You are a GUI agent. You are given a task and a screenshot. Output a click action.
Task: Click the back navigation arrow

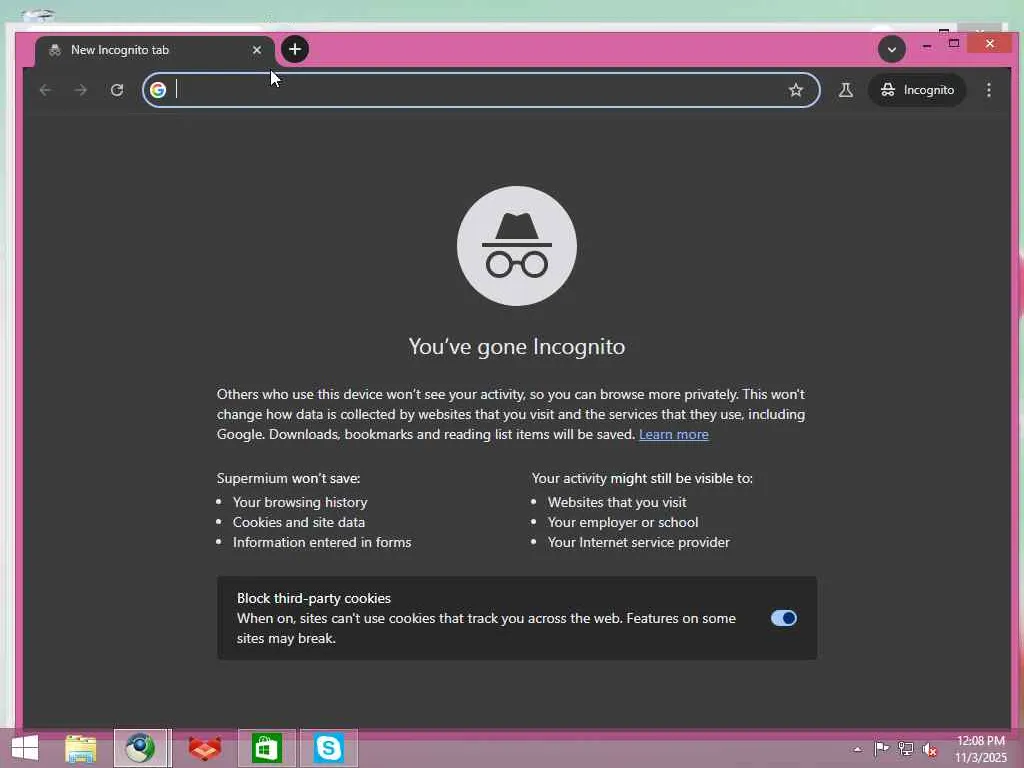pos(45,90)
